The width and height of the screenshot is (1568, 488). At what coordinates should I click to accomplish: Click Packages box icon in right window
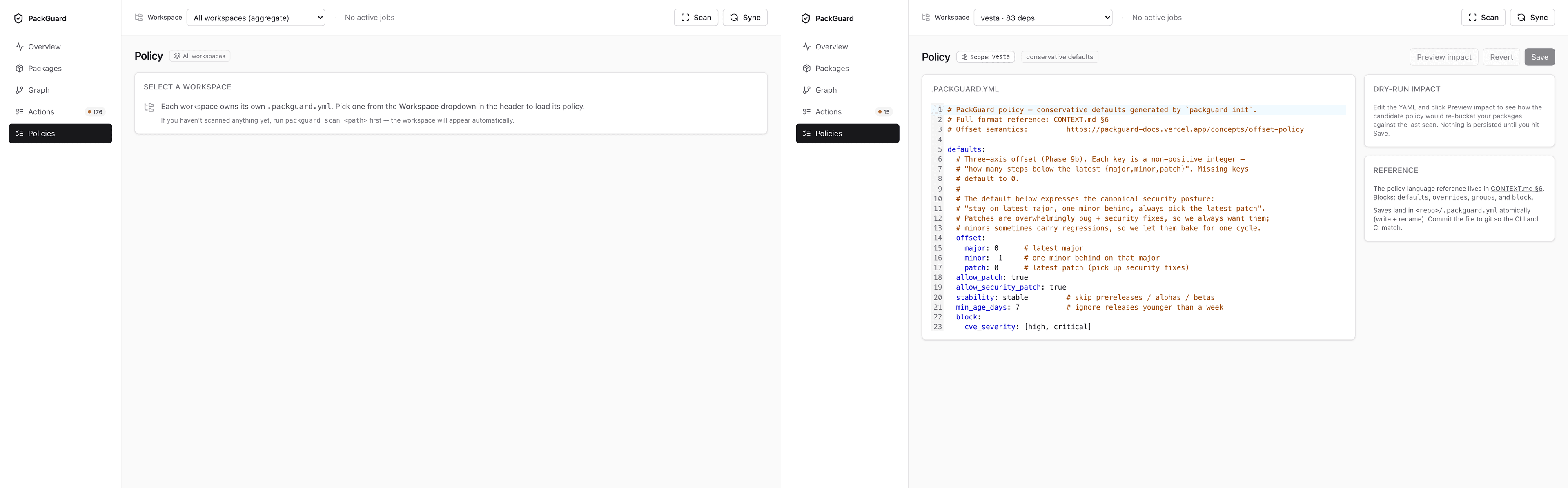pos(806,68)
